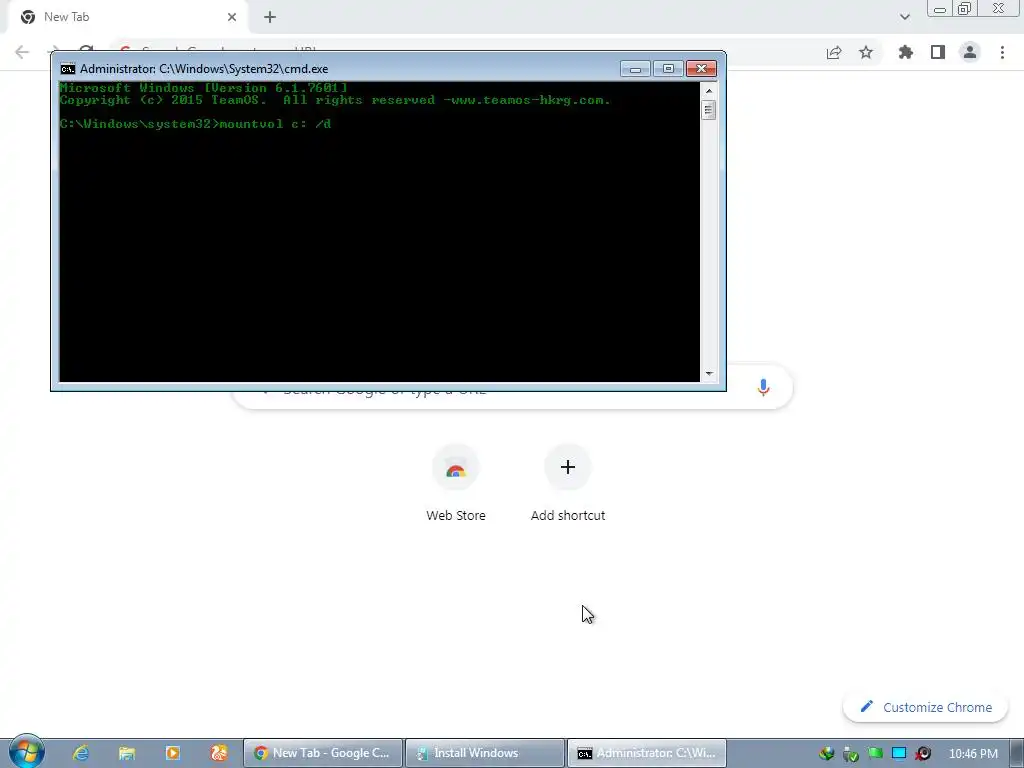This screenshot has width=1024, height=768.
Task: Start voice search with microphone icon
Action: 763,387
